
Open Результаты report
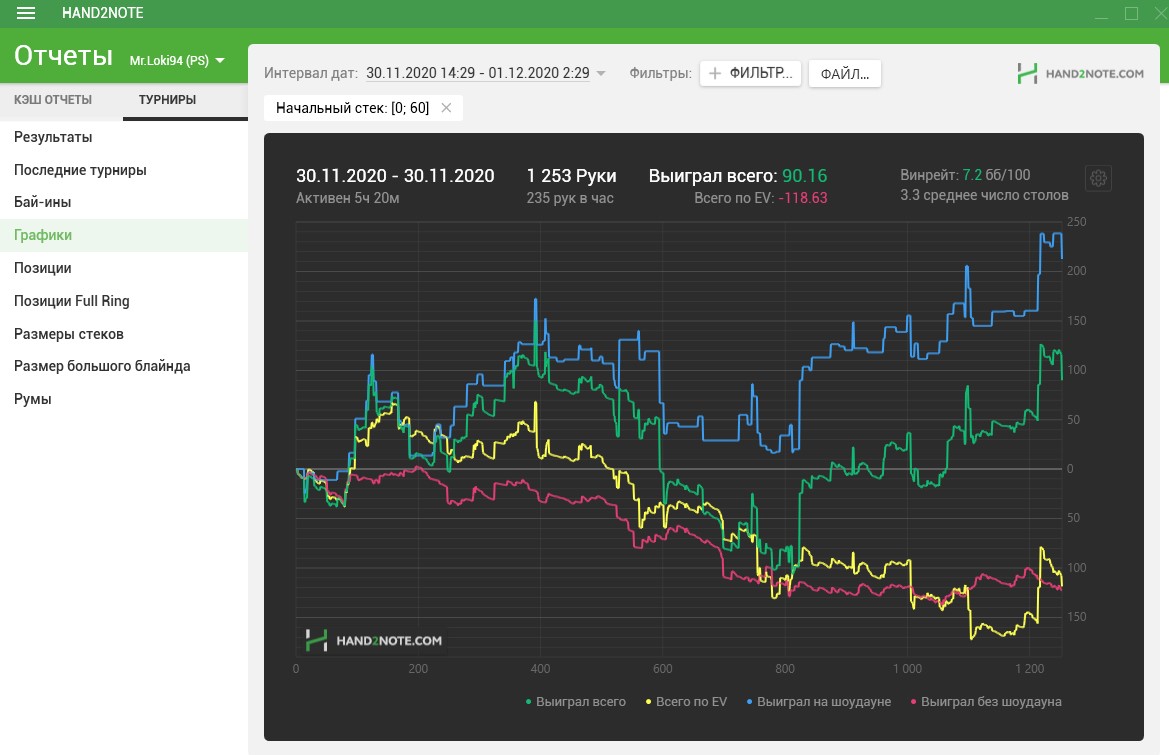pyautogui.click(x=124, y=137)
